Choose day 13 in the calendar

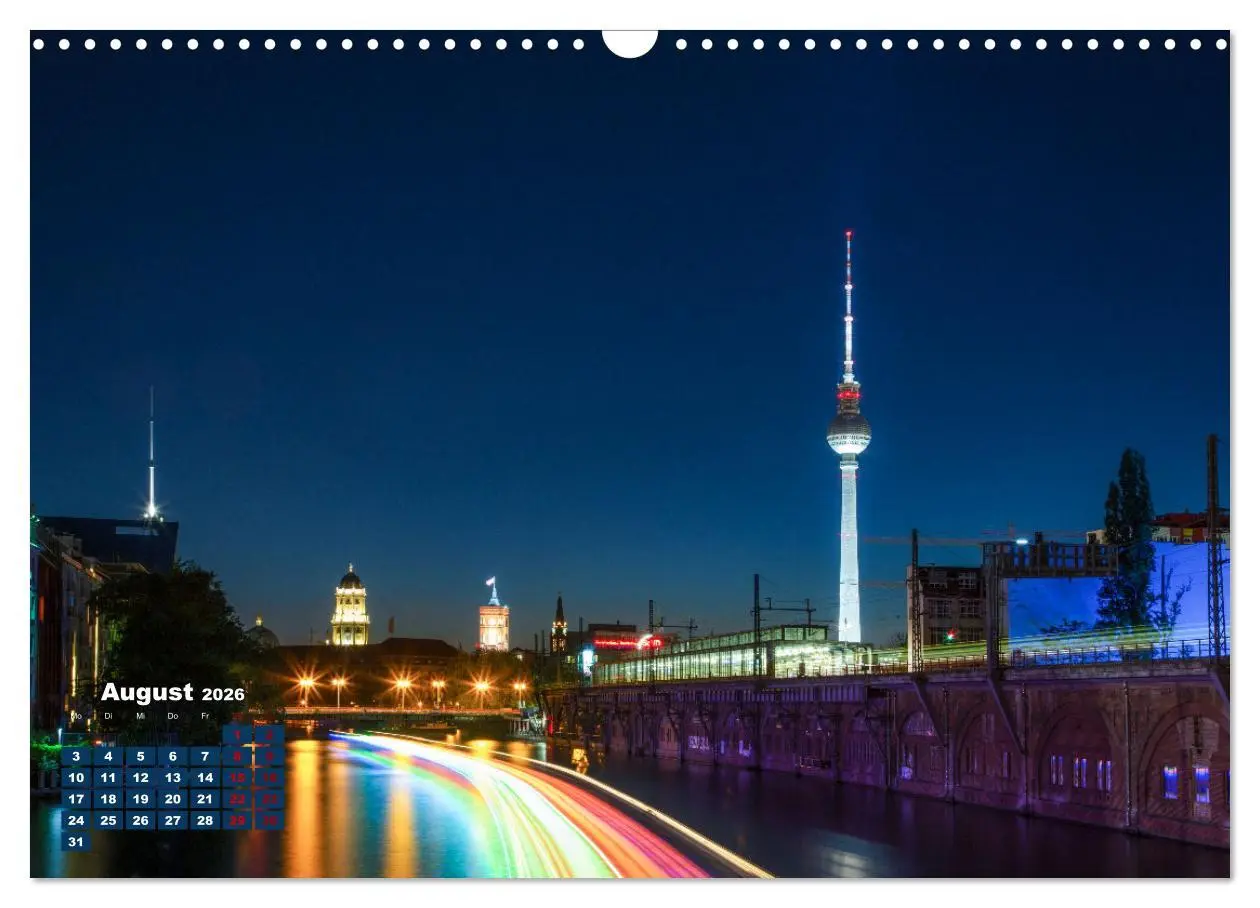point(172,778)
